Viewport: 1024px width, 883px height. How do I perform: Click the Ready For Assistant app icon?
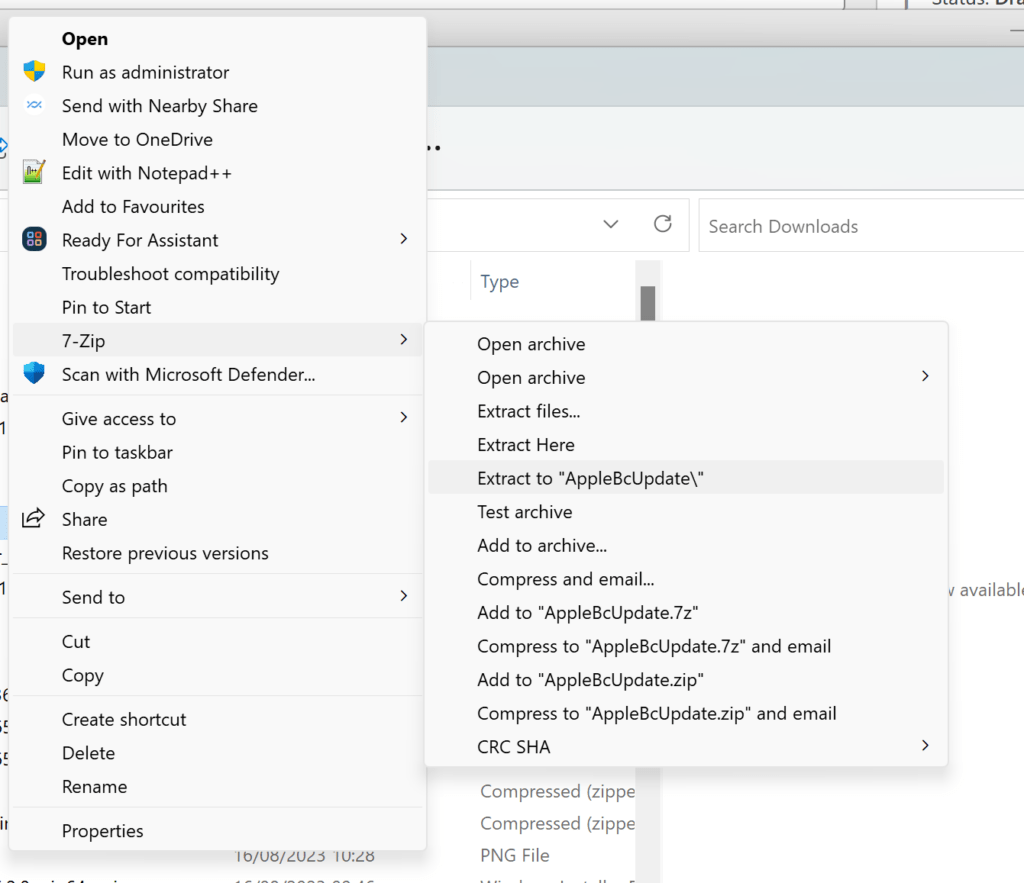(34, 239)
